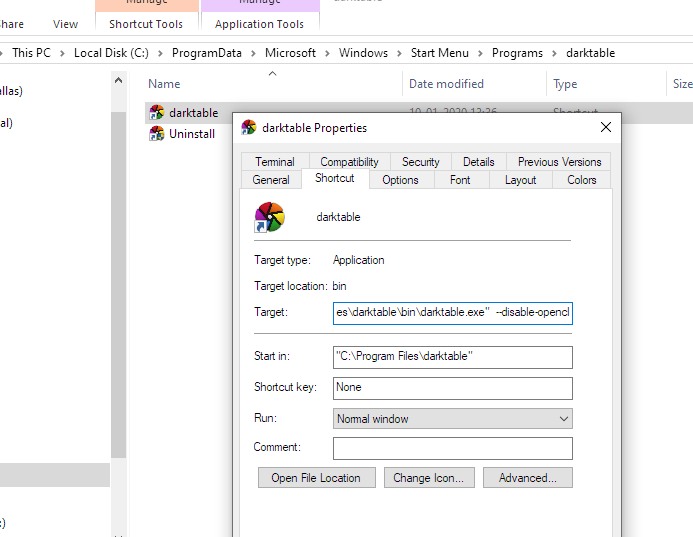
Task: Switch to the Colors tab
Action: tap(582, 180)
